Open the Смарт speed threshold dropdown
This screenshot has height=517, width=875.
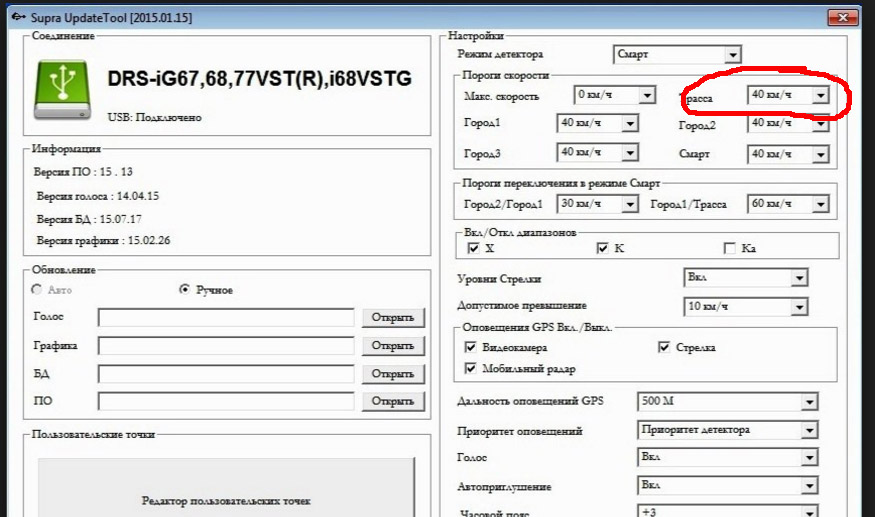click(788, 154)
